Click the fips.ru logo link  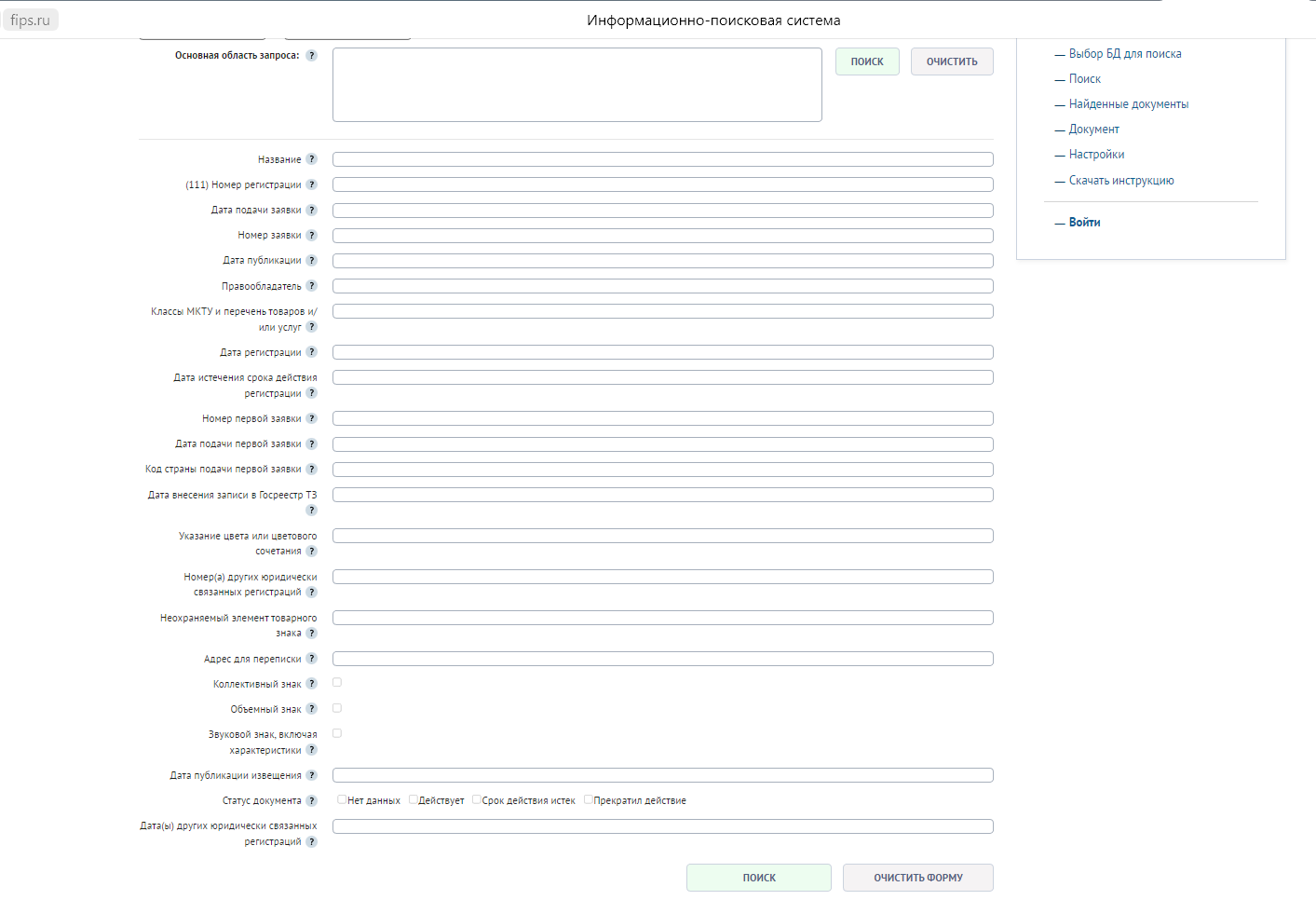pos(31,20)
